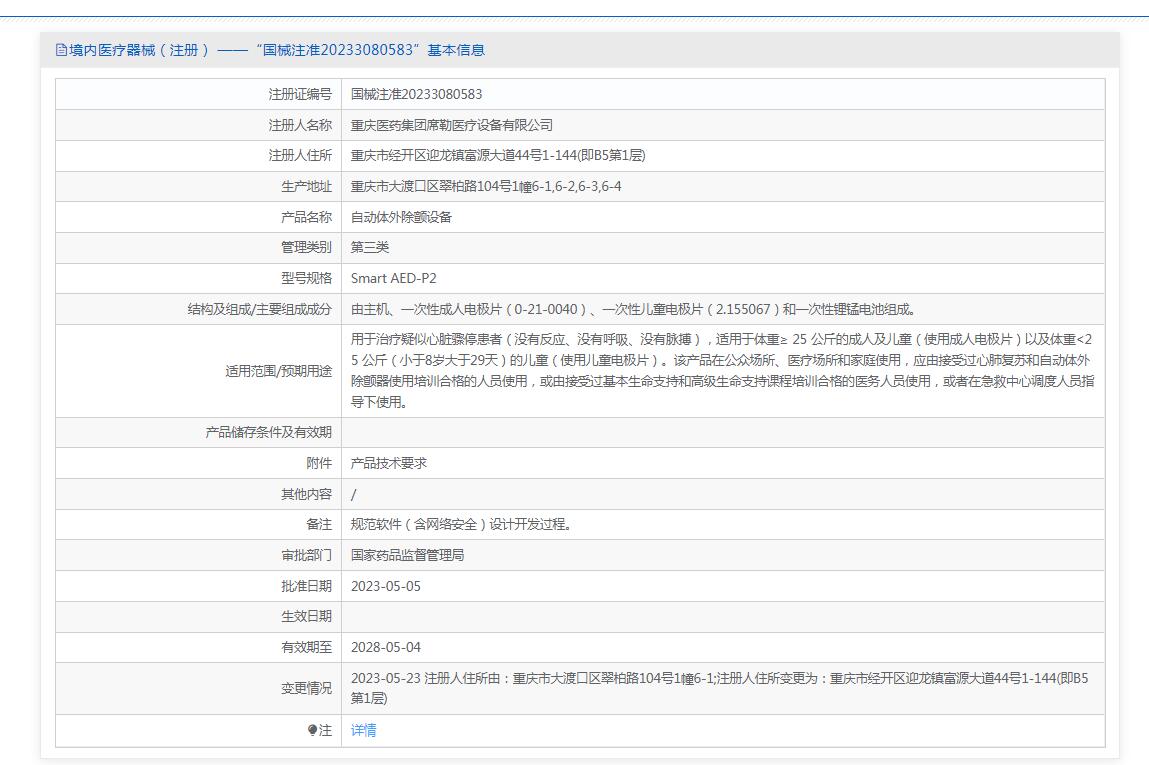Viewport: 1149px width, 765px height.
Task: Click the structure and composition description
Action: click(633, 310)
